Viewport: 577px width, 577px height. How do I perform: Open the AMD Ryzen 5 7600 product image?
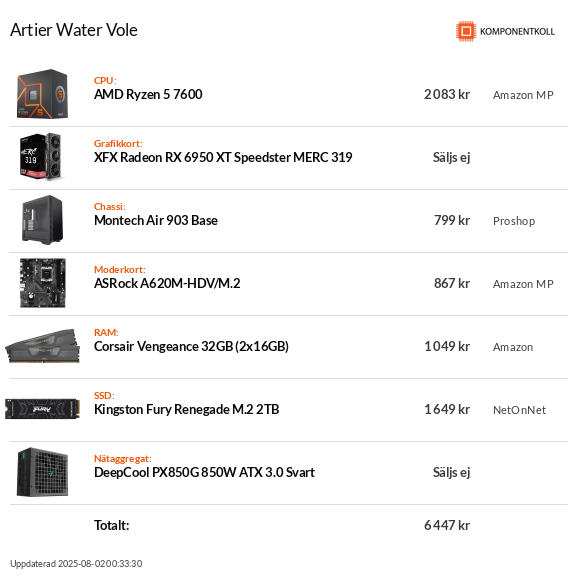click(42, 94)
